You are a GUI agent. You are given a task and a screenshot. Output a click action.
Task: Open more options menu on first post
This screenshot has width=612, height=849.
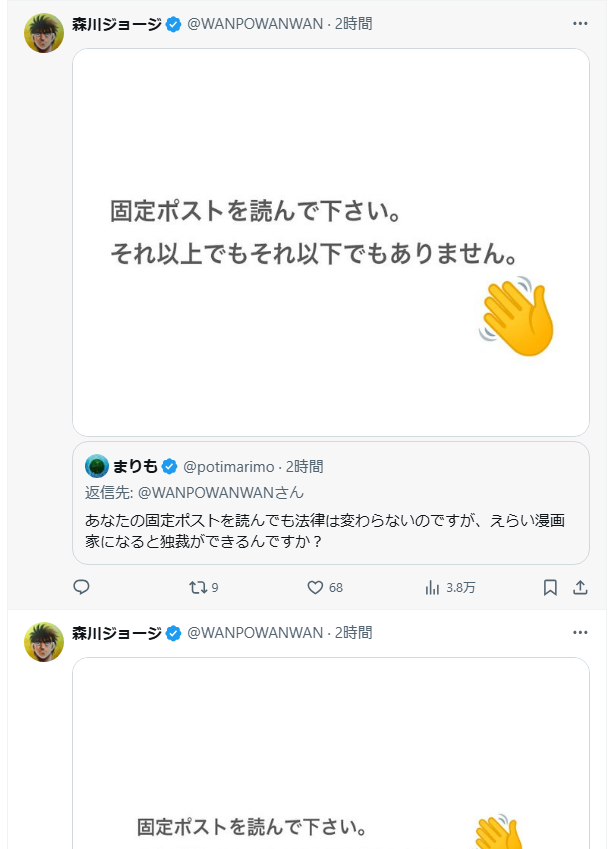coord(580,23)
